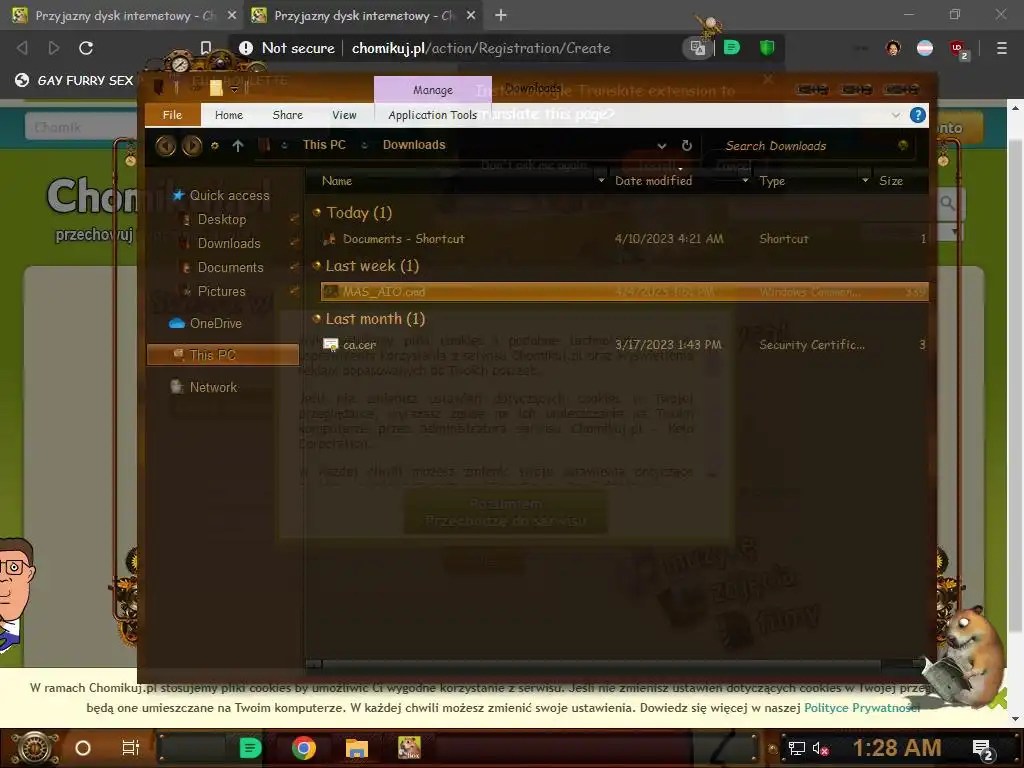Go back in File Explorer history
Image resolution: width=1024 pixels, height=768 pixels.
(165, 145)
